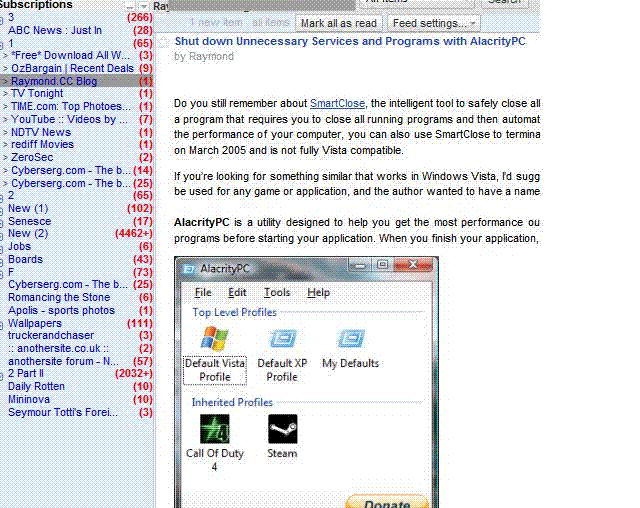
Task: Open the File menu in AlacrityPC
Action: pyautogui.click(x=203, y=293)
